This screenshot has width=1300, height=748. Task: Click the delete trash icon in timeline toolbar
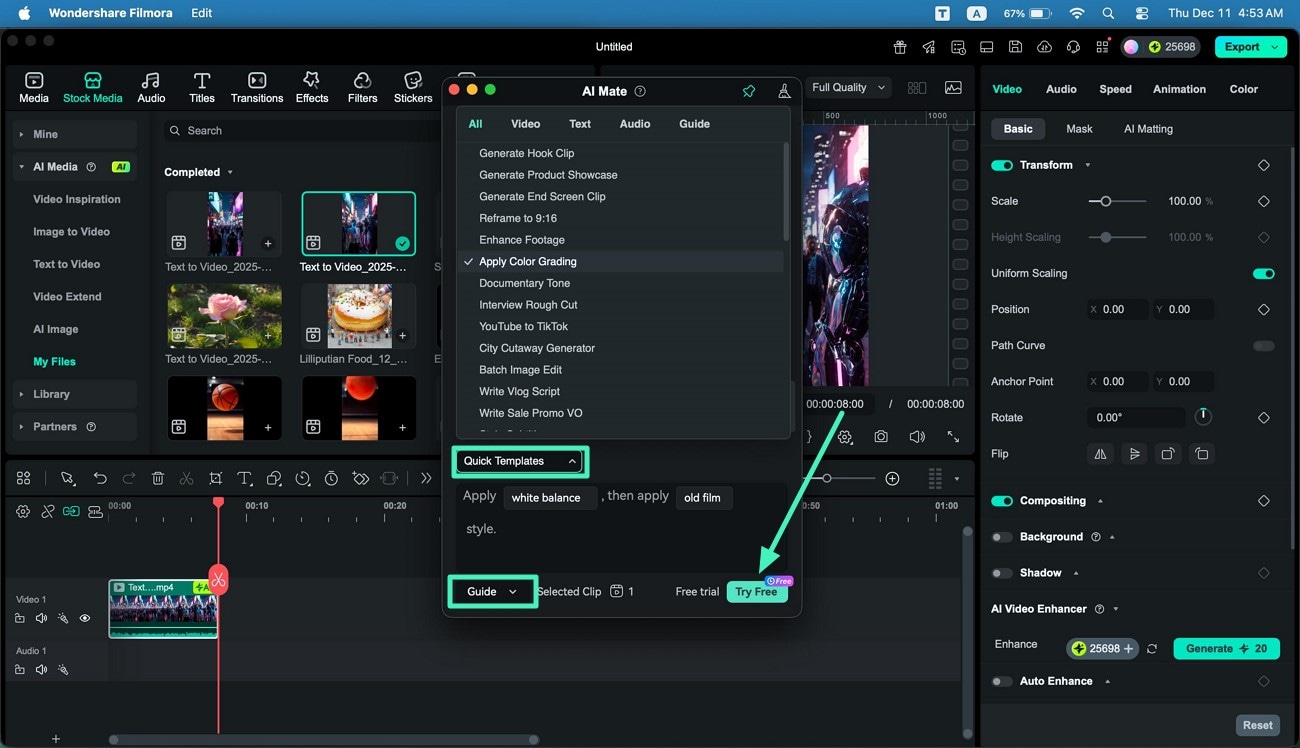tap(158, 479)
